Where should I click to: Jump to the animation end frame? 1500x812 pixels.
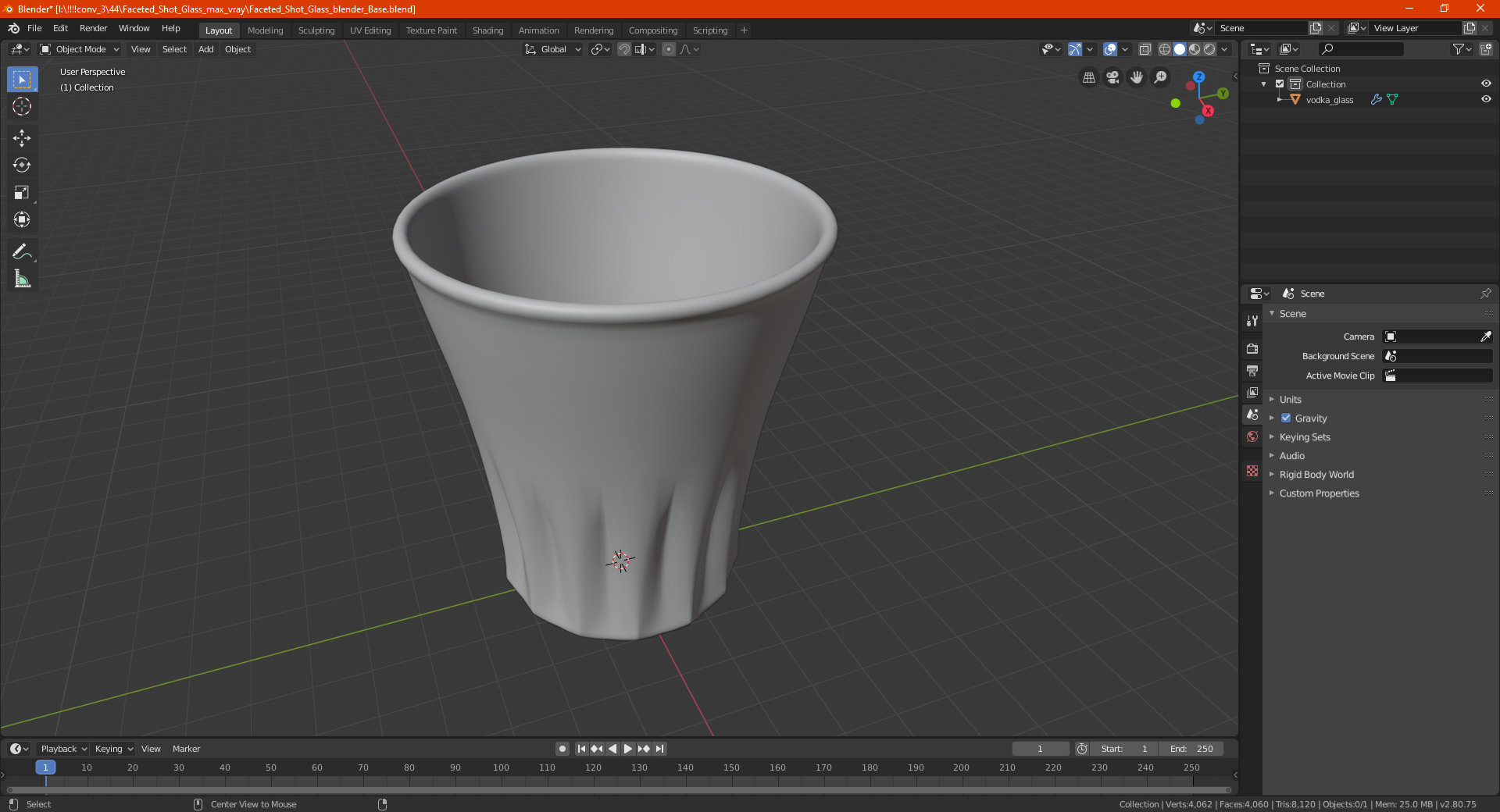coord(659,749)
